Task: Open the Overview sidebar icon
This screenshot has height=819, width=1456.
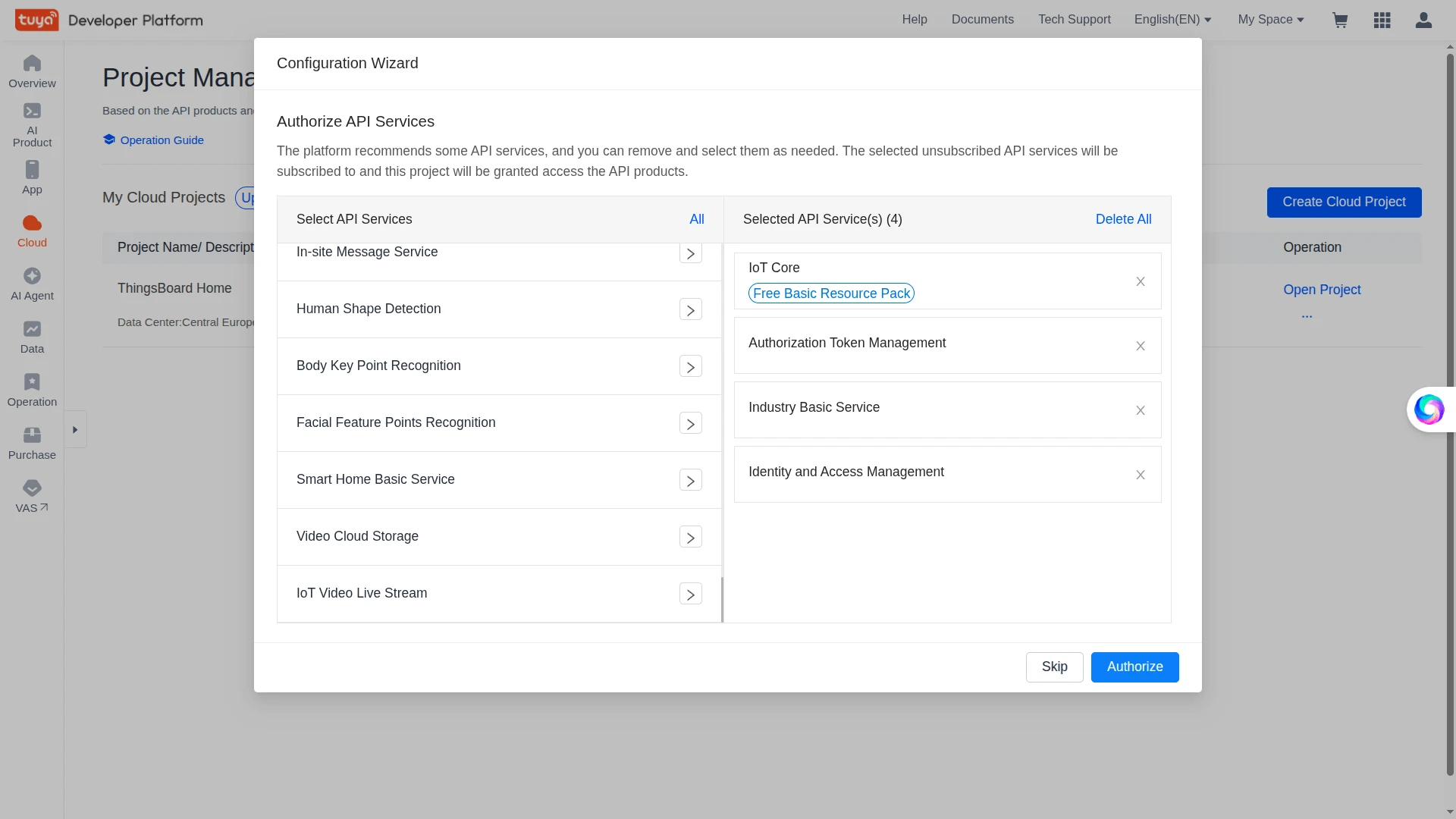Action: (32, 72)
